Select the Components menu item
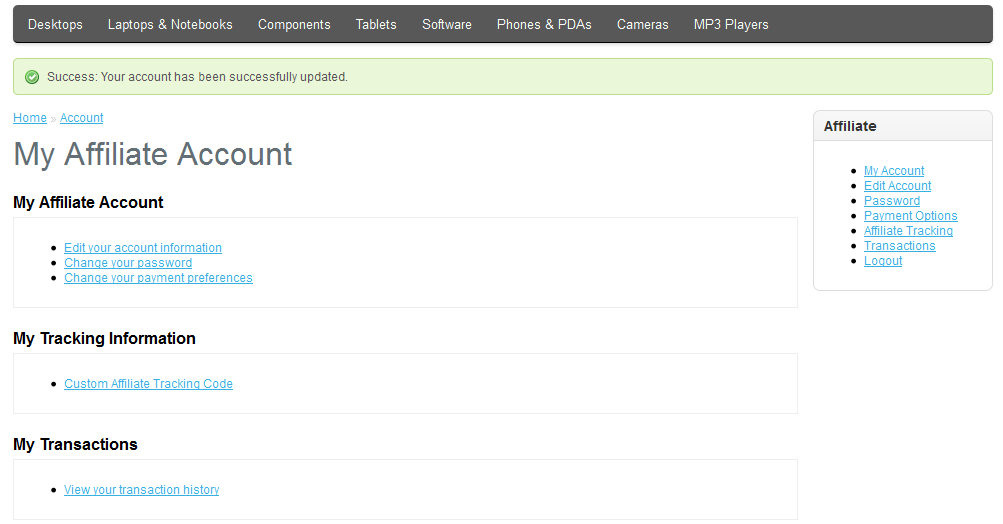This screenshot has height=524, width=1003. [x=294, y=24]
